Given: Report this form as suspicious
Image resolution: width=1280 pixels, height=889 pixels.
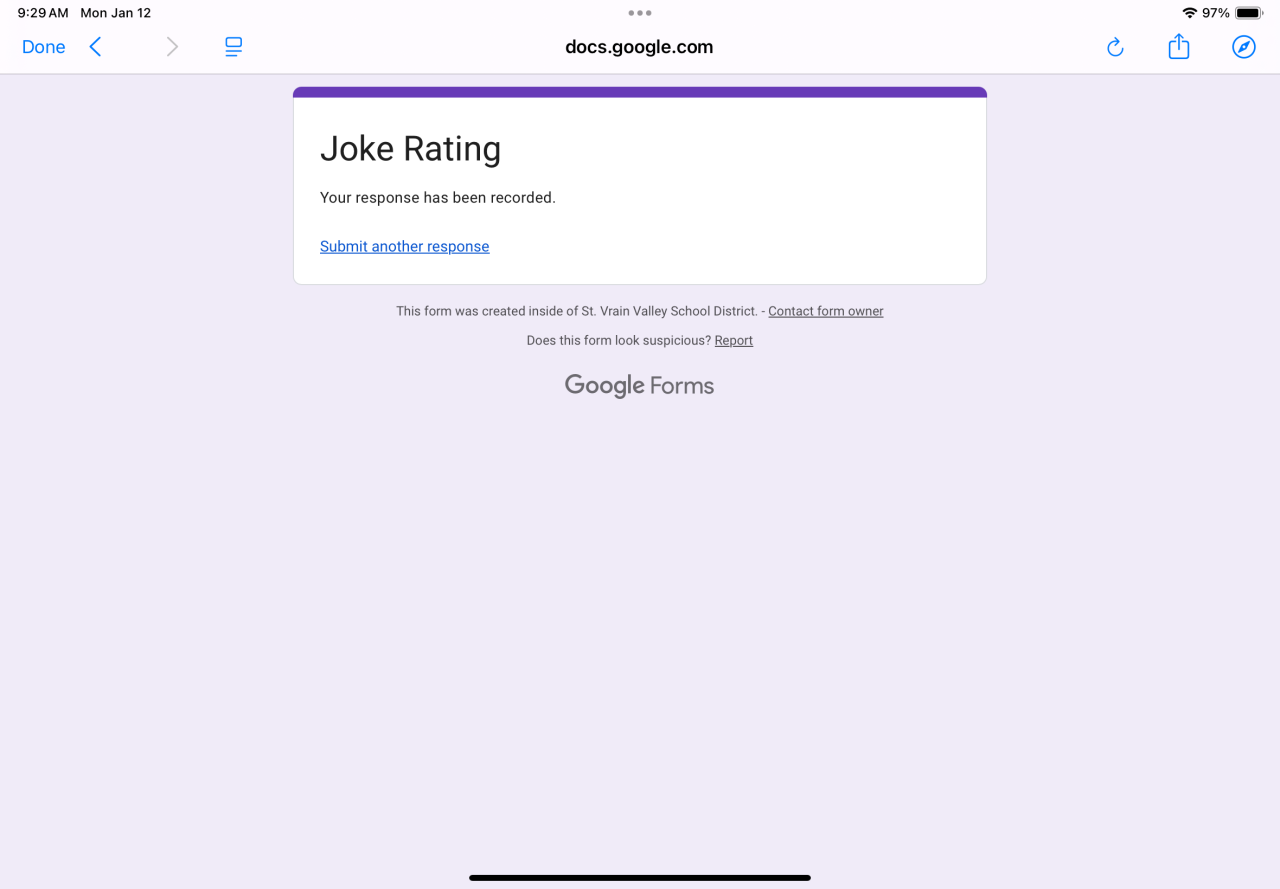Looking at the screenshot, I should point(733,341).
